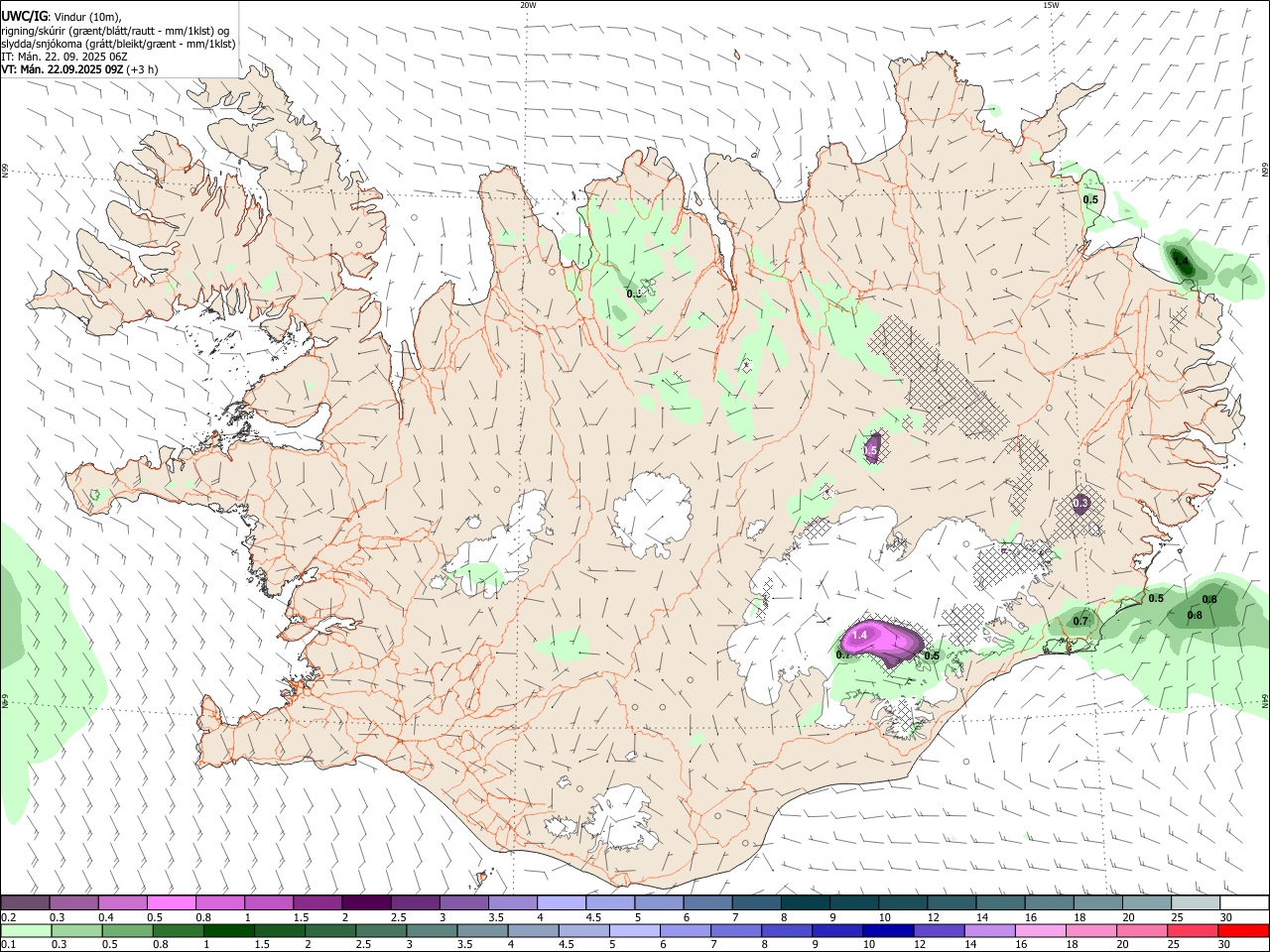Click the valid time line 'VT: Mán. 22.09.2025 09Z'
This screenshot has height=952, width=1270.
[62, 69]
